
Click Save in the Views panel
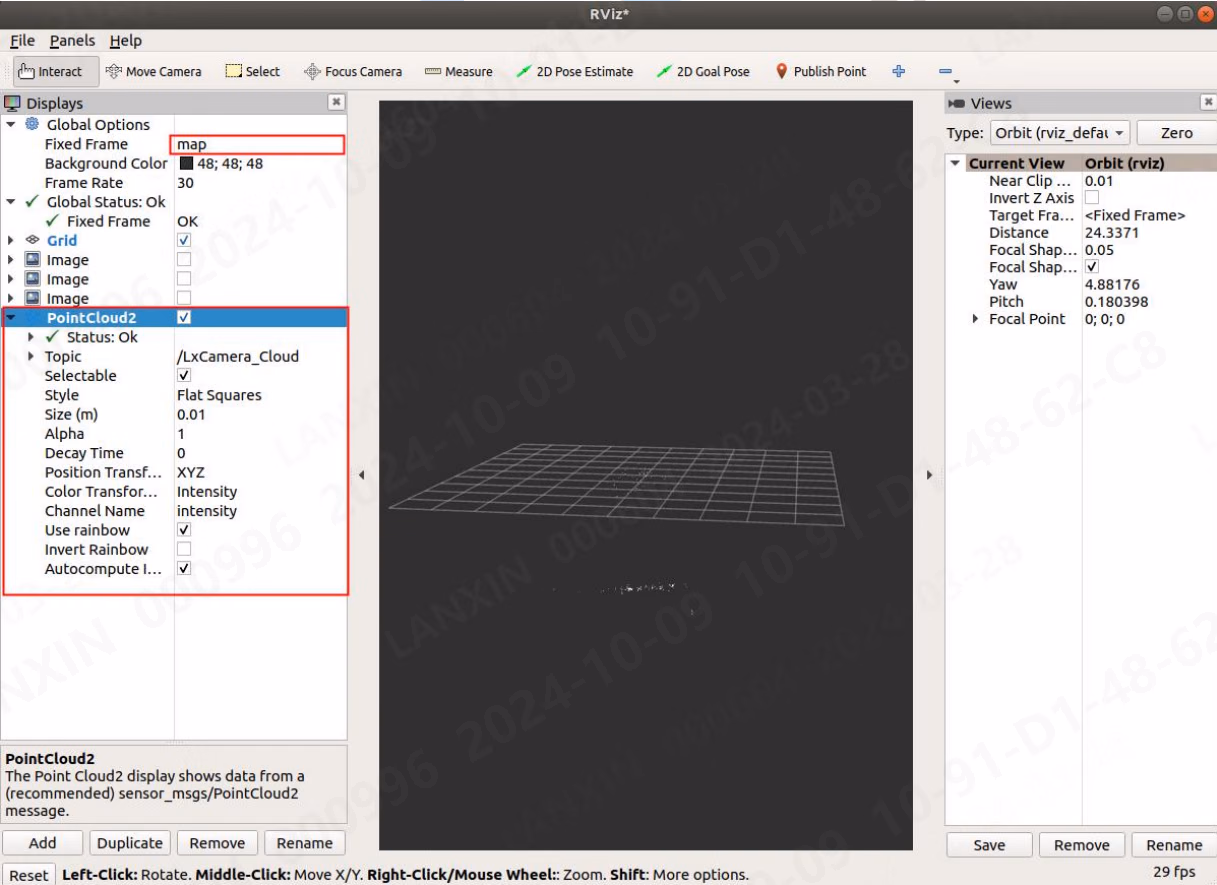point(989,845)
